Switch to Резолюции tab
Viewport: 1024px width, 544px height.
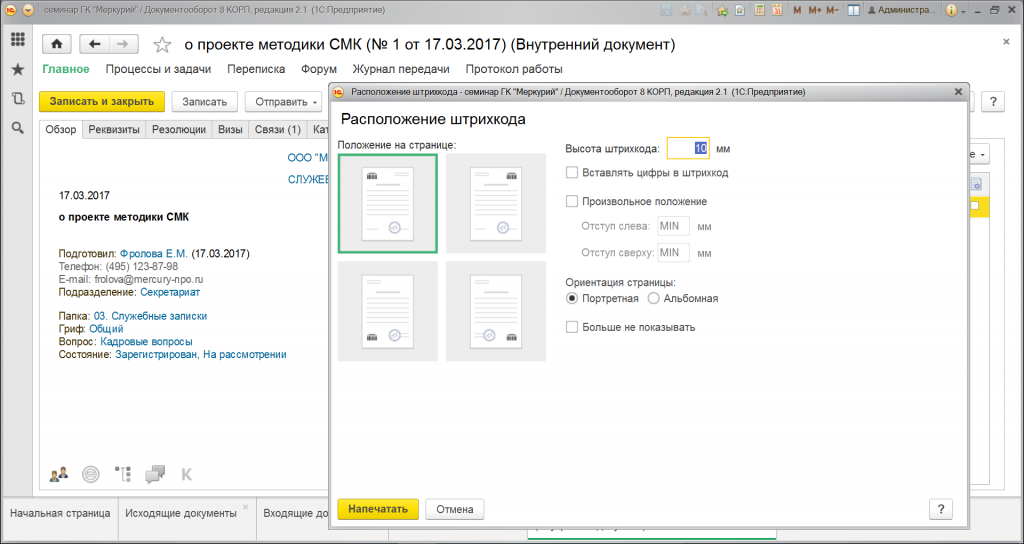[x=179, y=129]
